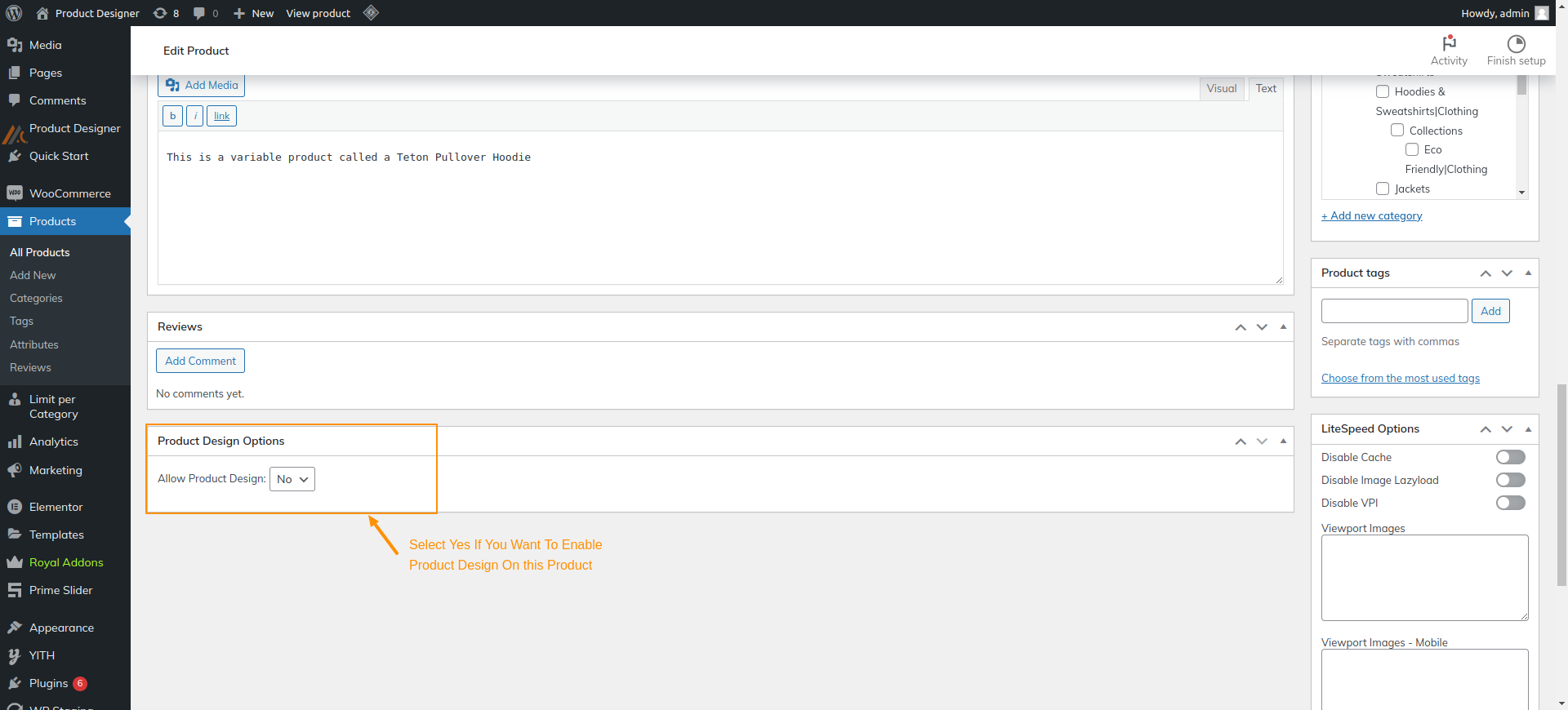Open All Products submenu item
Image resolution: width=1568 pixels, height=710 pixels.
pyautogui.click(x=40, y=252)
